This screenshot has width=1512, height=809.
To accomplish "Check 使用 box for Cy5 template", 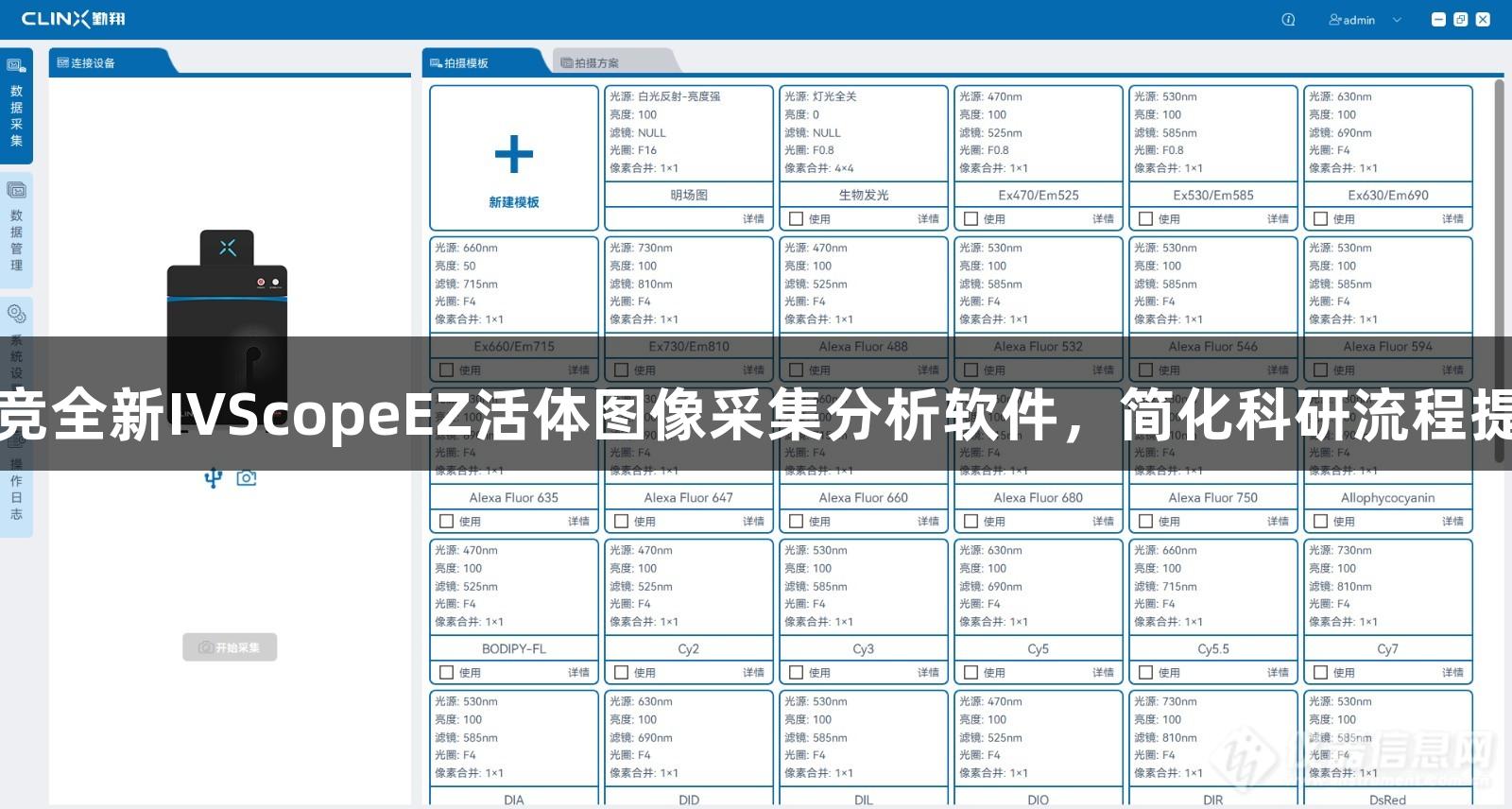I will [971, 673].
